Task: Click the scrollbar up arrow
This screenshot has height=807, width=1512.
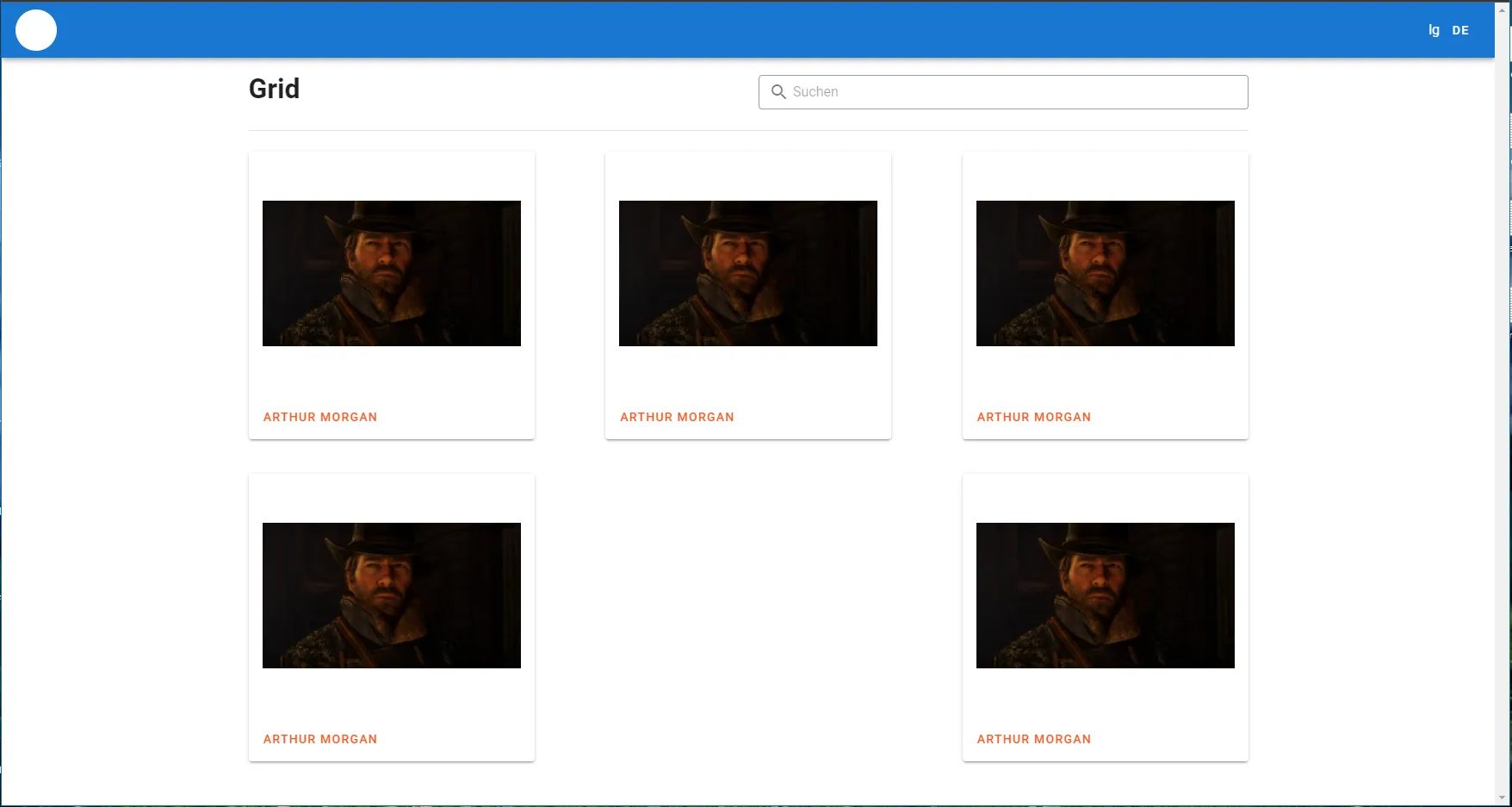Action: 1503,9
